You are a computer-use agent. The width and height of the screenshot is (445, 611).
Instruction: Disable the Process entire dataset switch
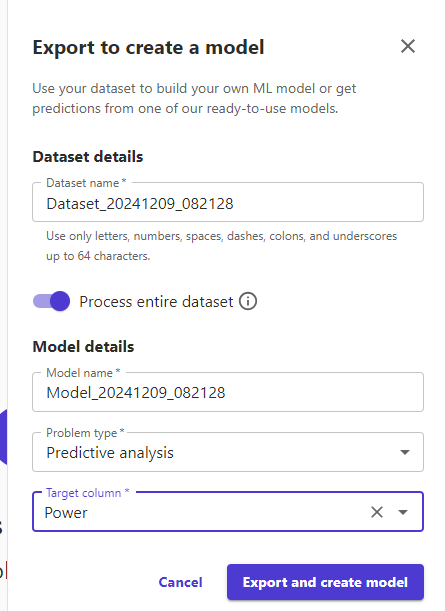[51, 301]
